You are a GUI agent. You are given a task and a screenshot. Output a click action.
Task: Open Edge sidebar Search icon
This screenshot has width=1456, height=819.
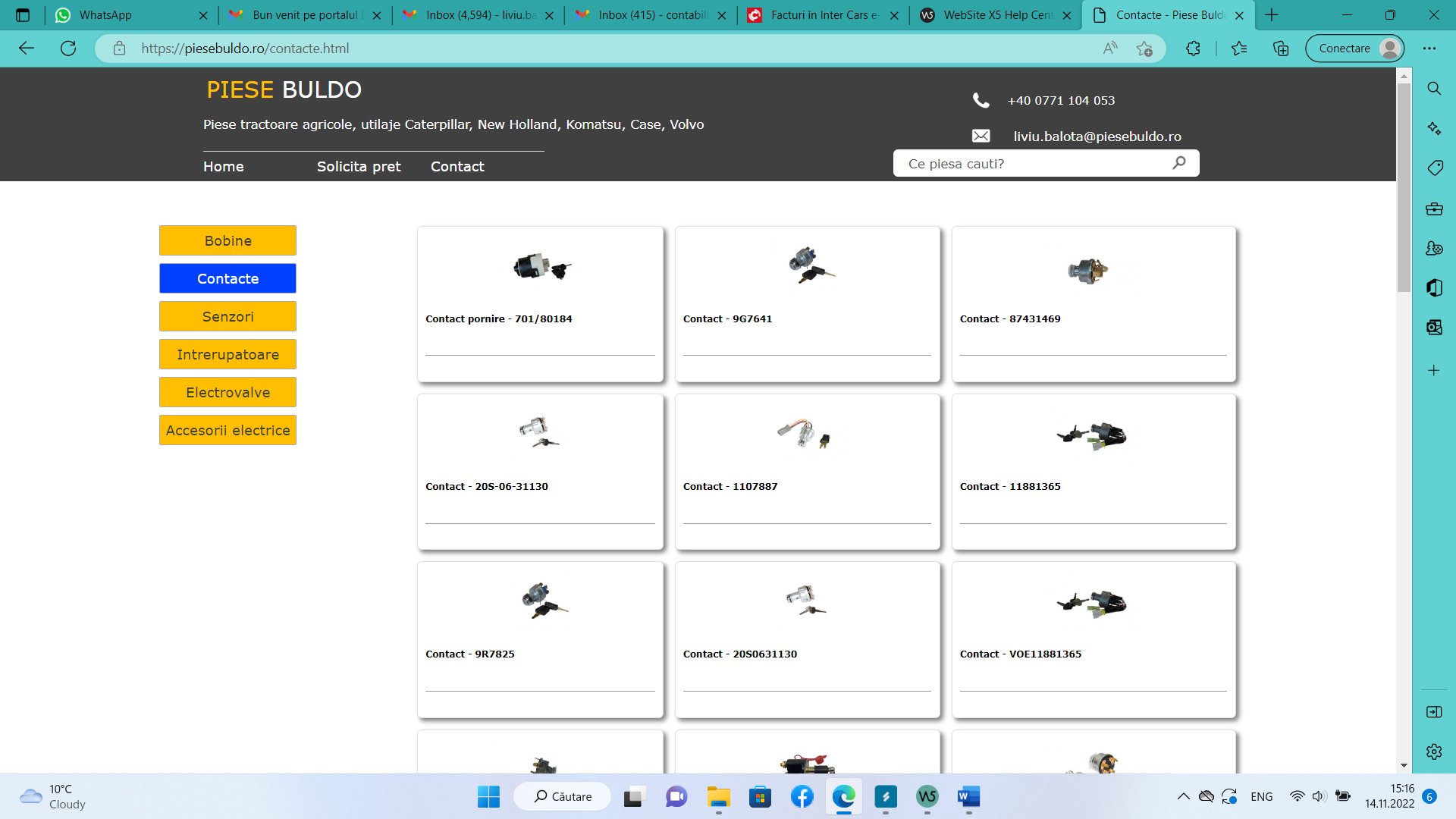(1434, 89)
